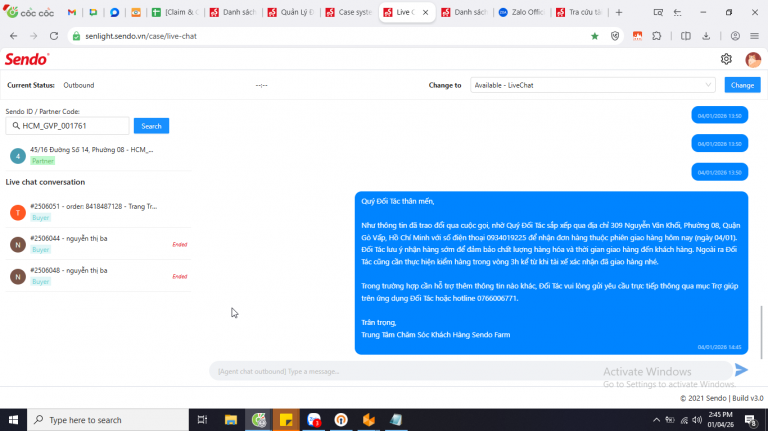Image resolution: width=768 pixels, height=431 pixels.
Task: Click the agent chat message input box
Action: click(470, 371)
